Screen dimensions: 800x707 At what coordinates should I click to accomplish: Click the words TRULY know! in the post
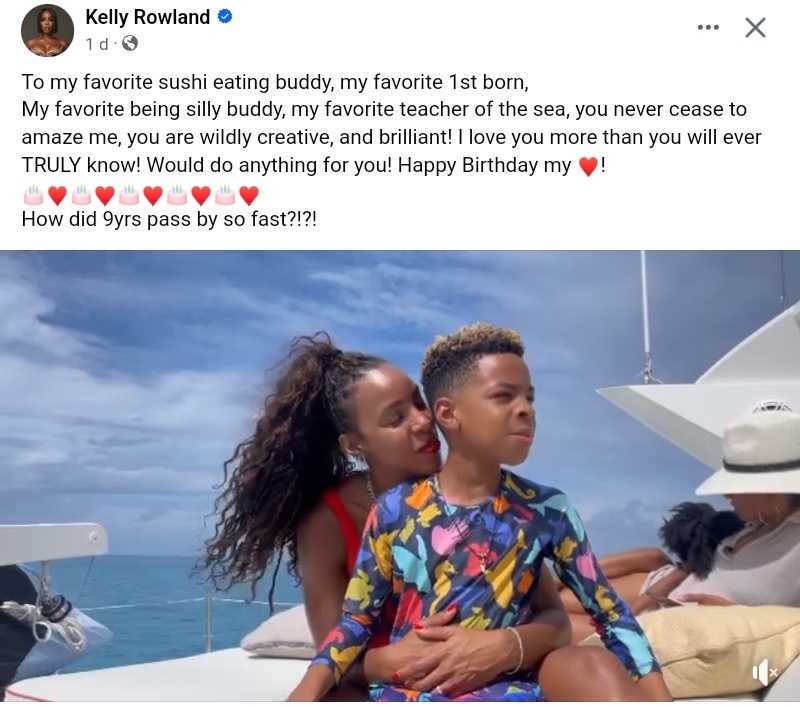pyautogui.click(x=81, y=165)
